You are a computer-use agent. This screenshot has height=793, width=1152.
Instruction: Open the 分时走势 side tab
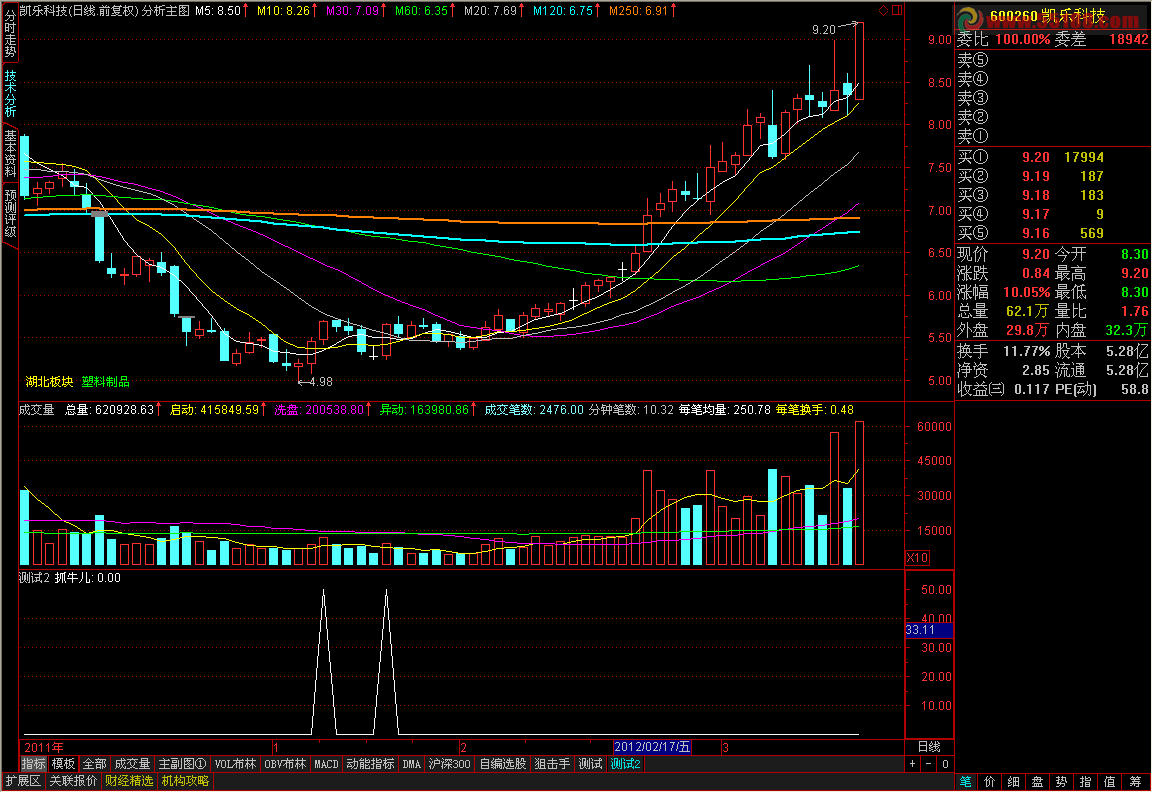[10, 34]
